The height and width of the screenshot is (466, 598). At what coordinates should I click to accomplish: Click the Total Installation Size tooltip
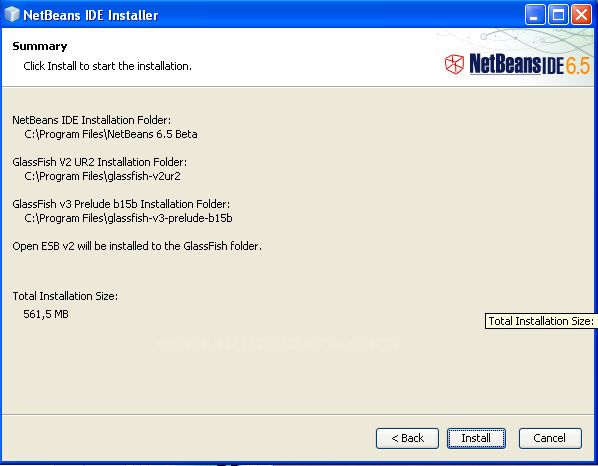coord(541,321)
